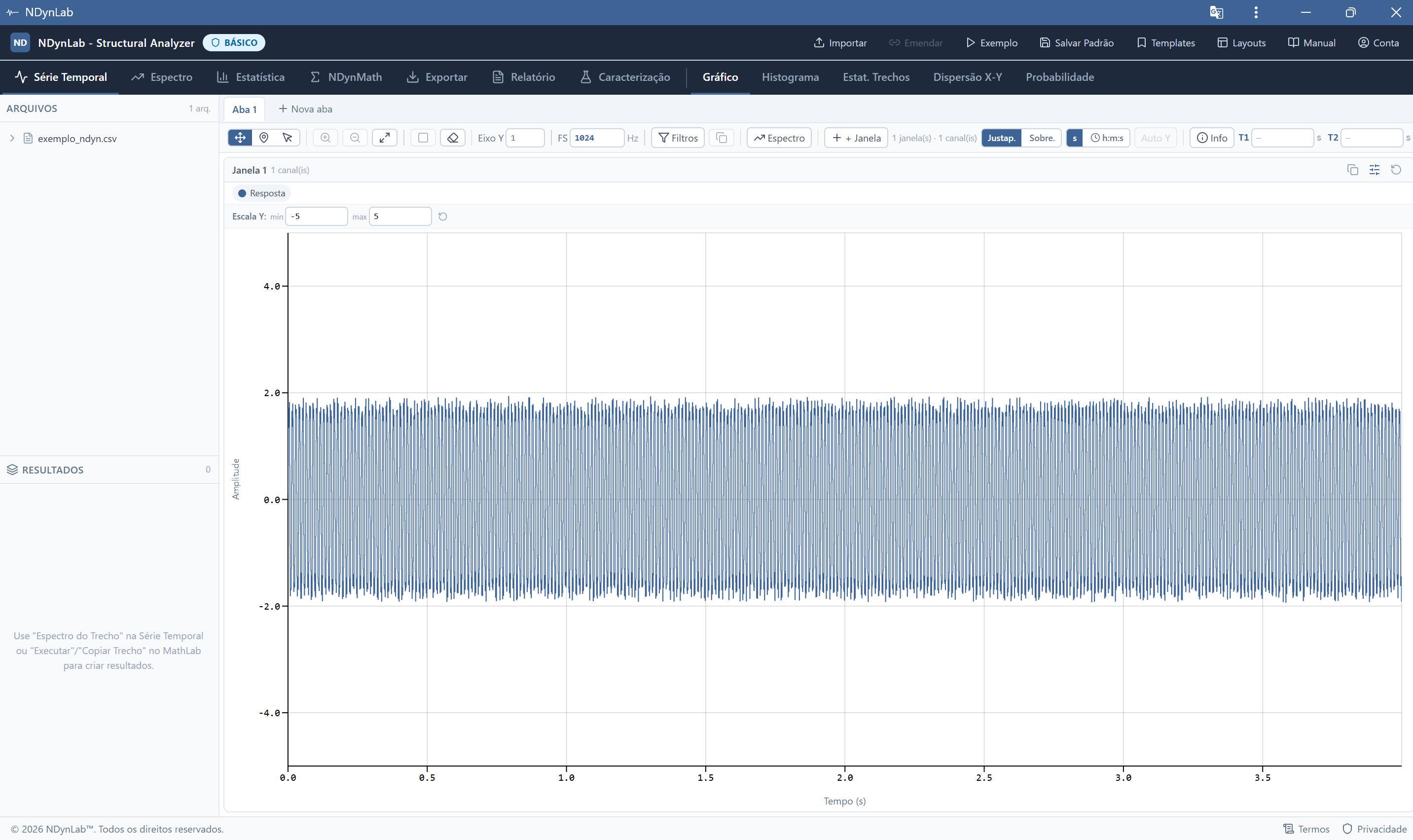Click the Escala Y min field
Screen dimensions: 1413x840
pyautogui.click(x=316, y=216)
